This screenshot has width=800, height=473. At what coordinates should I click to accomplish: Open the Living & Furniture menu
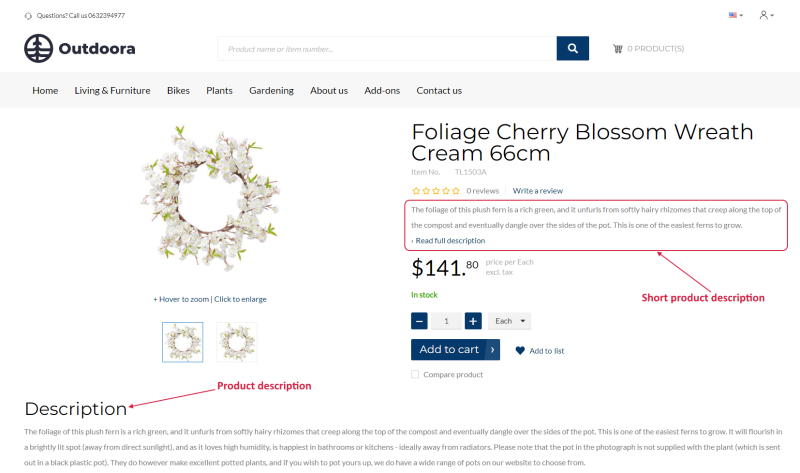(112, 90)
